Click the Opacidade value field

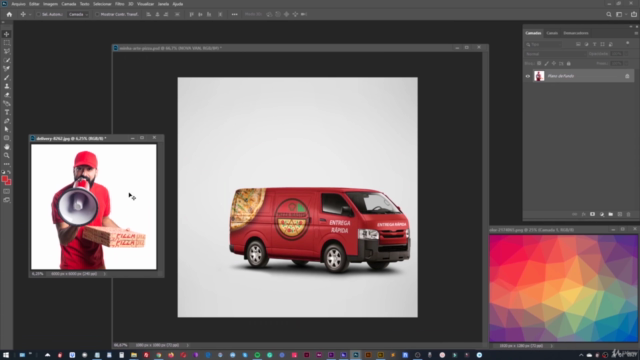tap(616, 54)
